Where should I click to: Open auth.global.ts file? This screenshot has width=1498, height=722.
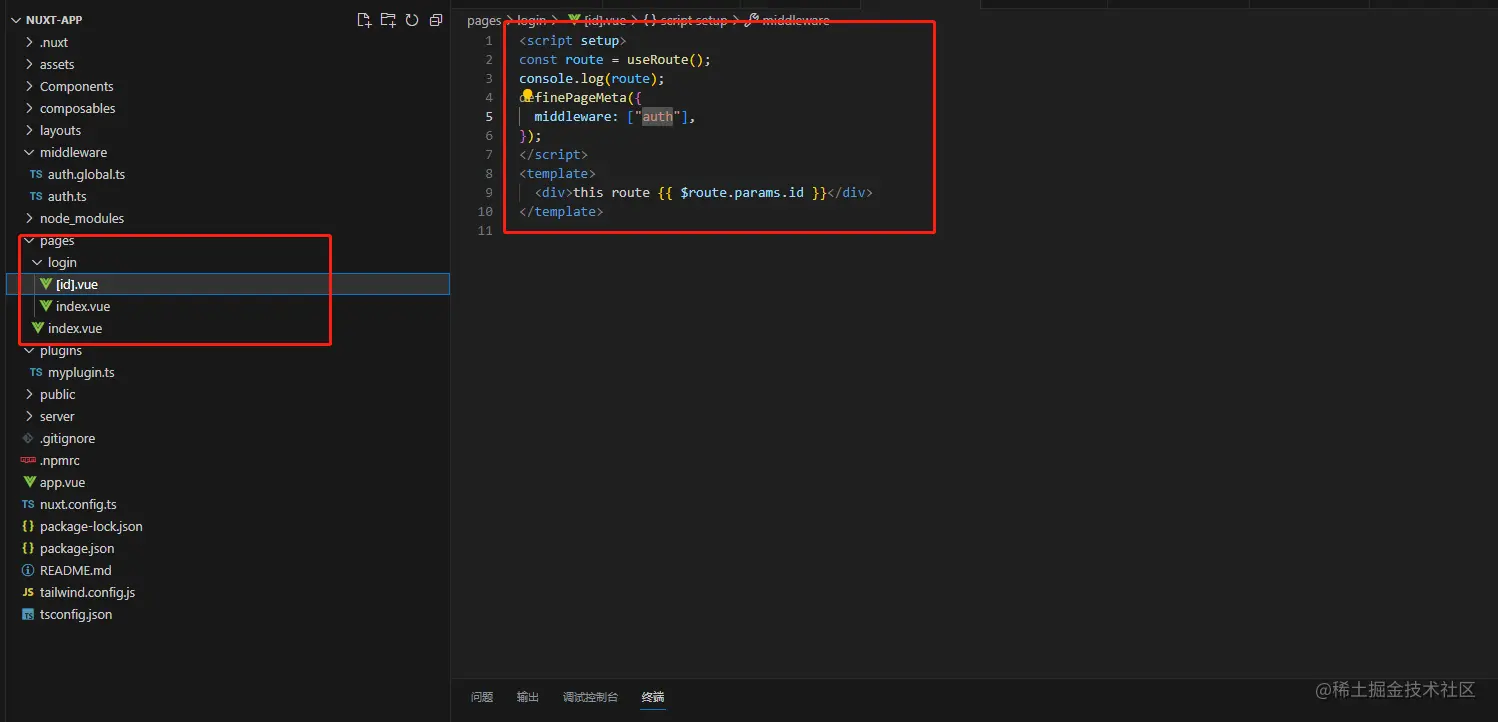pyautogui.click(x=86, y=174)
